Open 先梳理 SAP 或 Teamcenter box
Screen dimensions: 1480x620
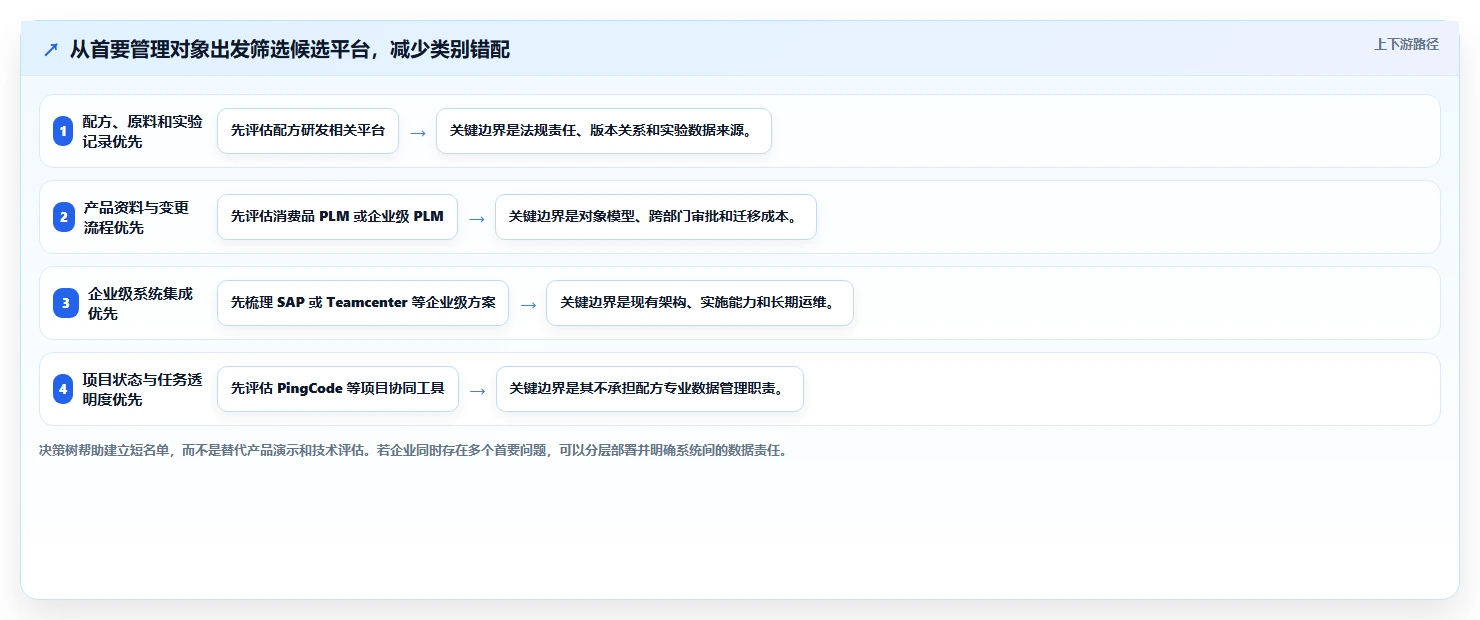pos(363,303)
